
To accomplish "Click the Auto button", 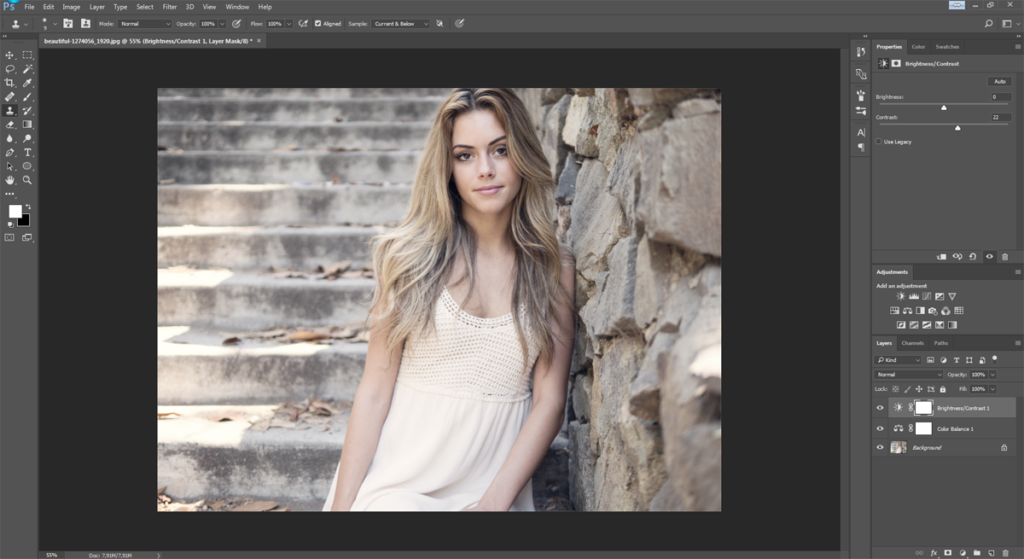I will coord(998,81).
